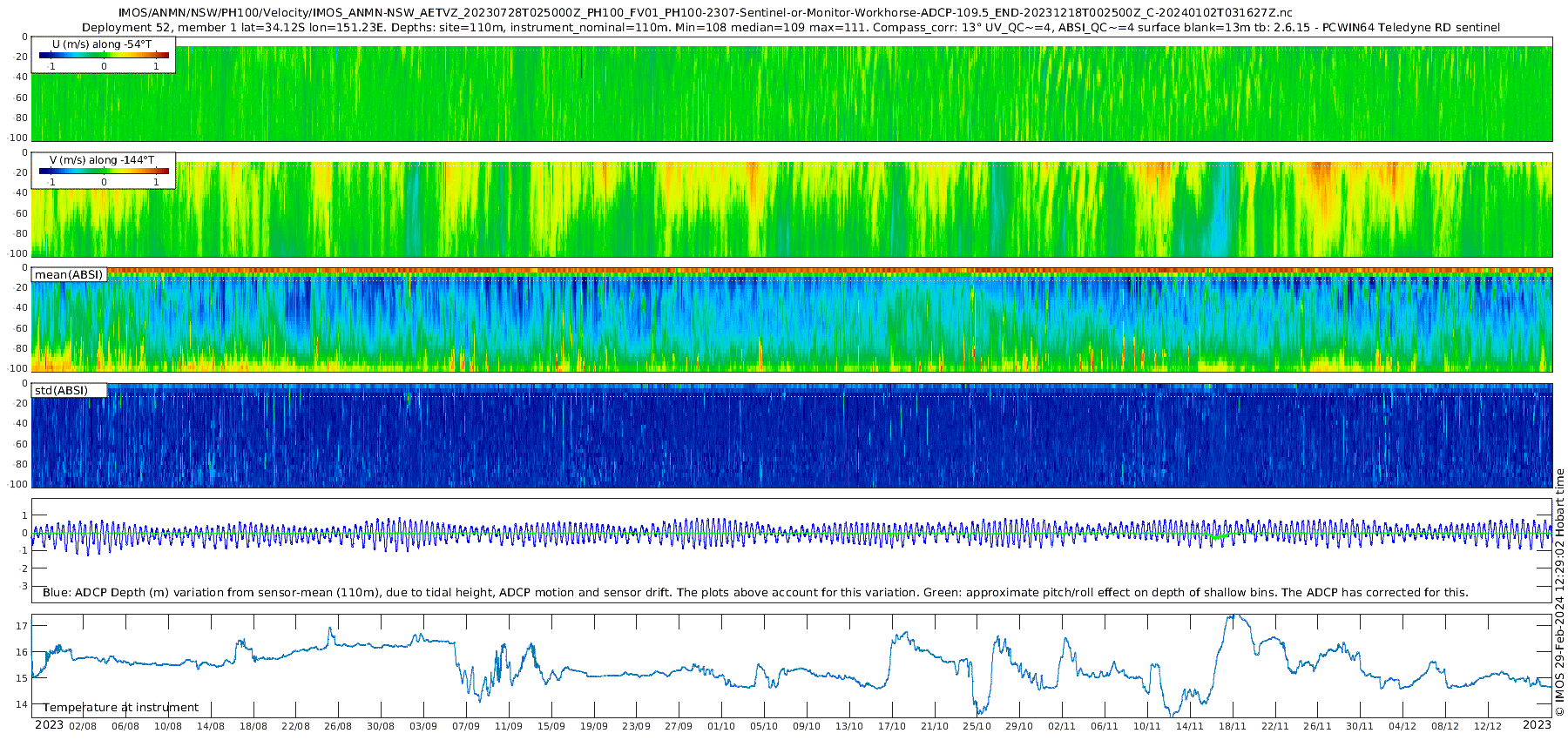
Task: Click the '18/11' date tick label
Action: pyautogui.click(x=1233, y=726)
